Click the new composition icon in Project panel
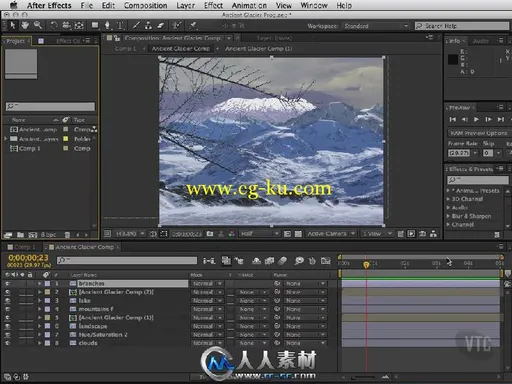The width and height of the screenshot is (512, 384). point(32,235)
